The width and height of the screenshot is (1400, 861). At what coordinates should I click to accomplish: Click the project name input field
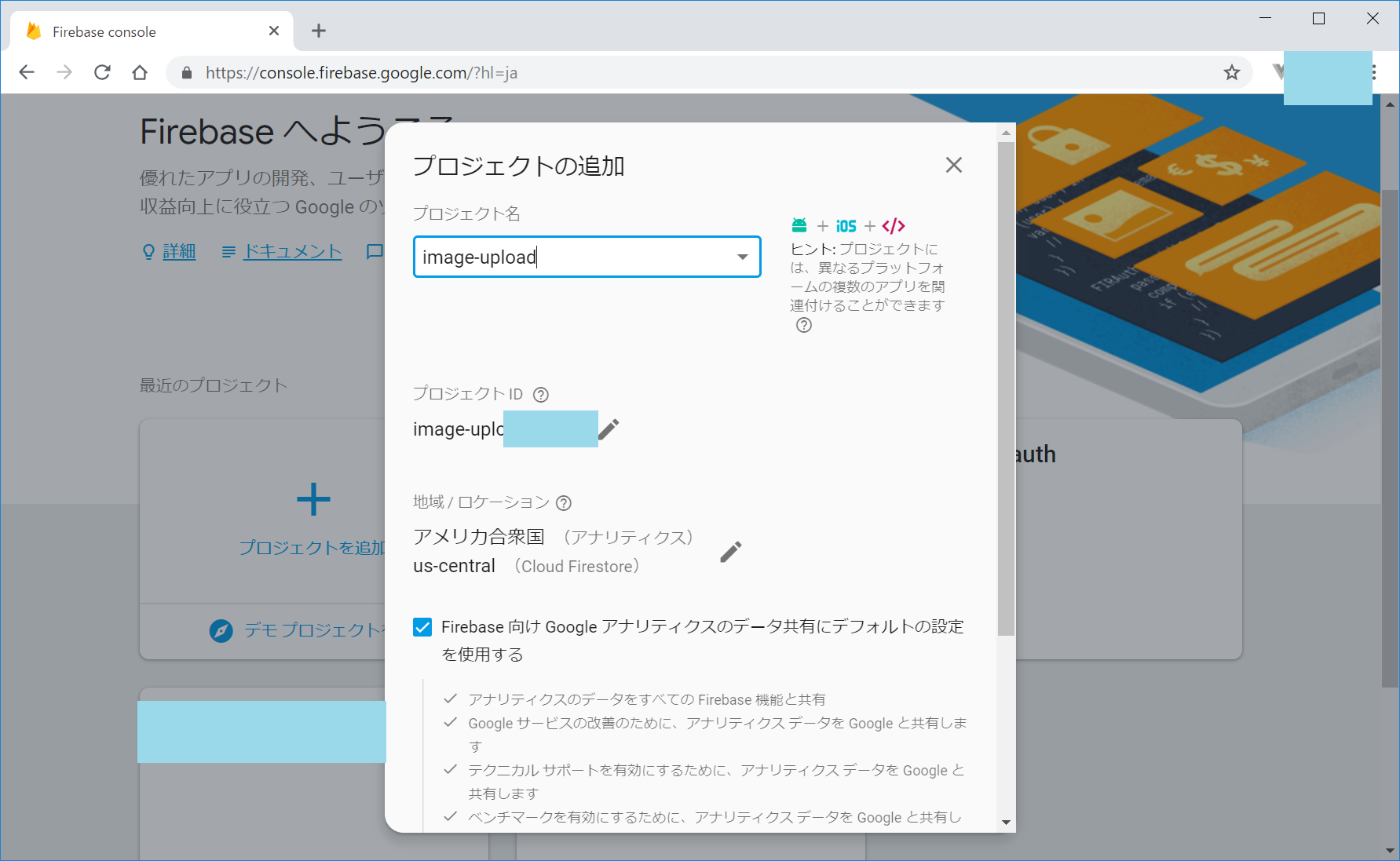coord(573,257)
